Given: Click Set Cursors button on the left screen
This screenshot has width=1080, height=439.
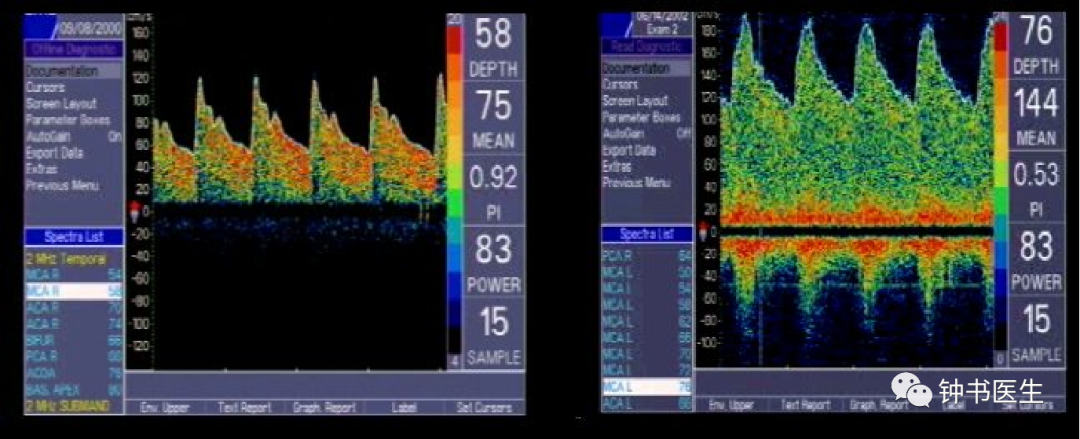Looking at the screenshot, I should [x=485, y=407].
